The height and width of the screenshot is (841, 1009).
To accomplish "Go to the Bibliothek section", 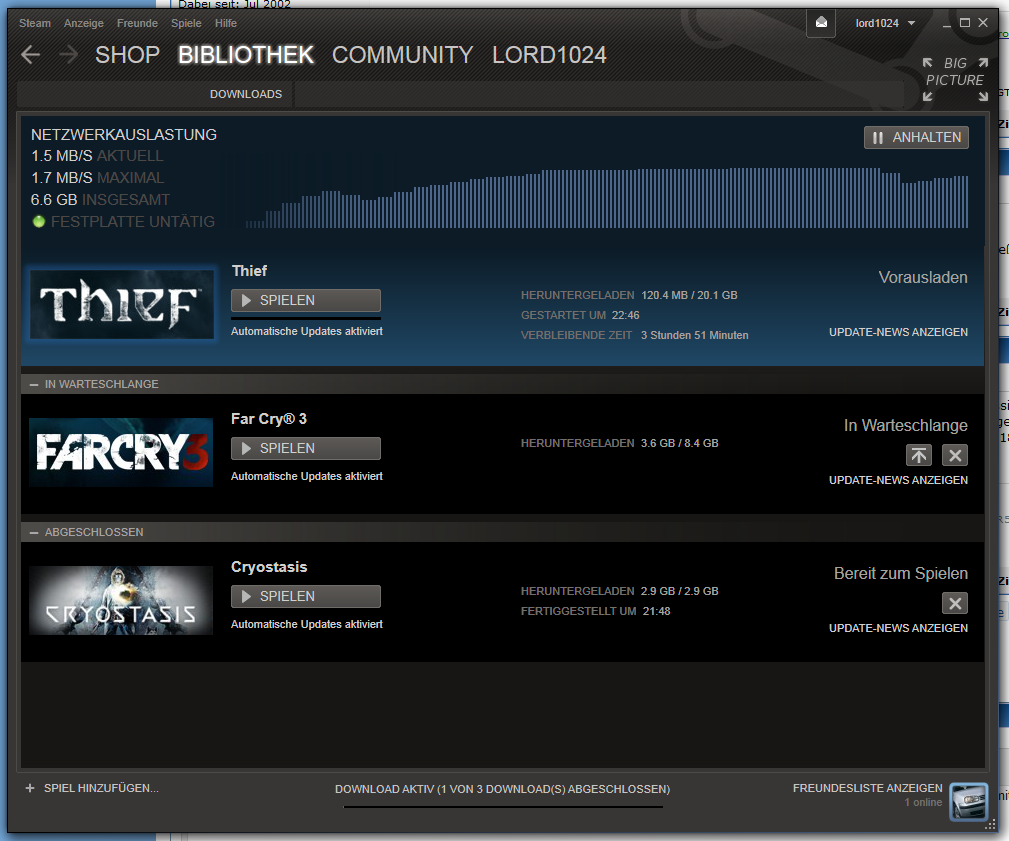I will point(246,55).
